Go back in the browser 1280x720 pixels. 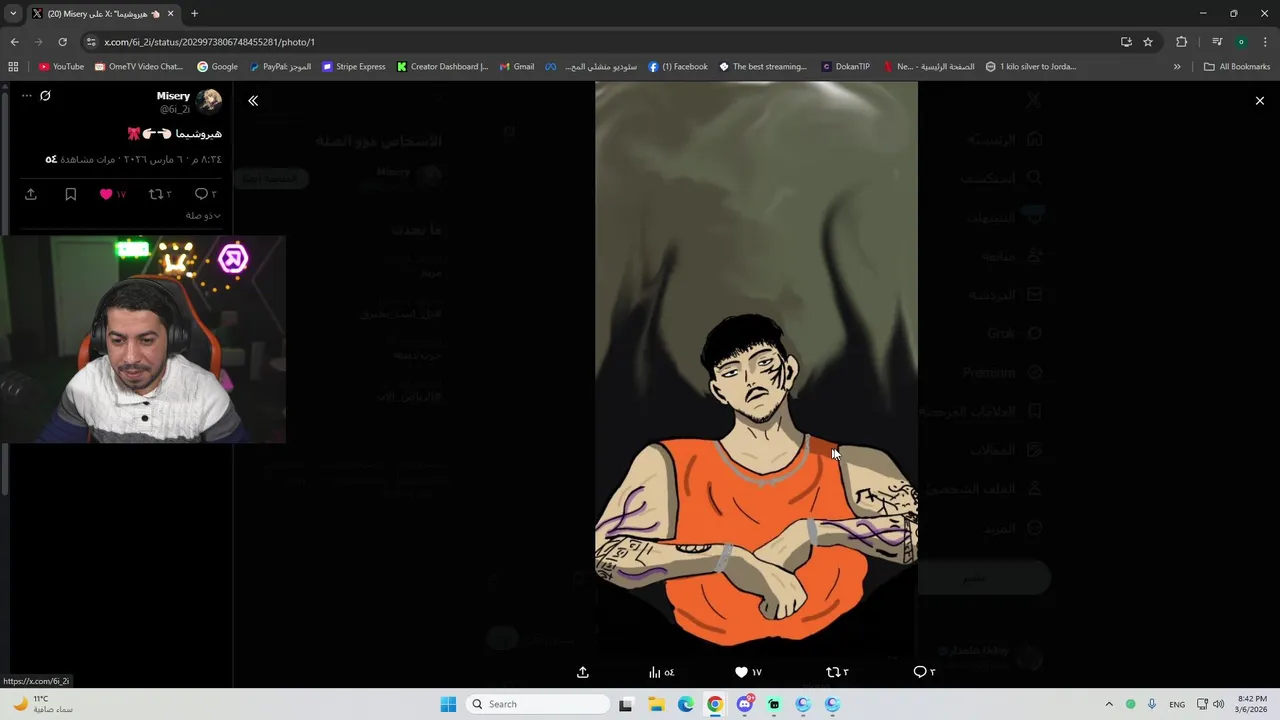coord(14,42)
